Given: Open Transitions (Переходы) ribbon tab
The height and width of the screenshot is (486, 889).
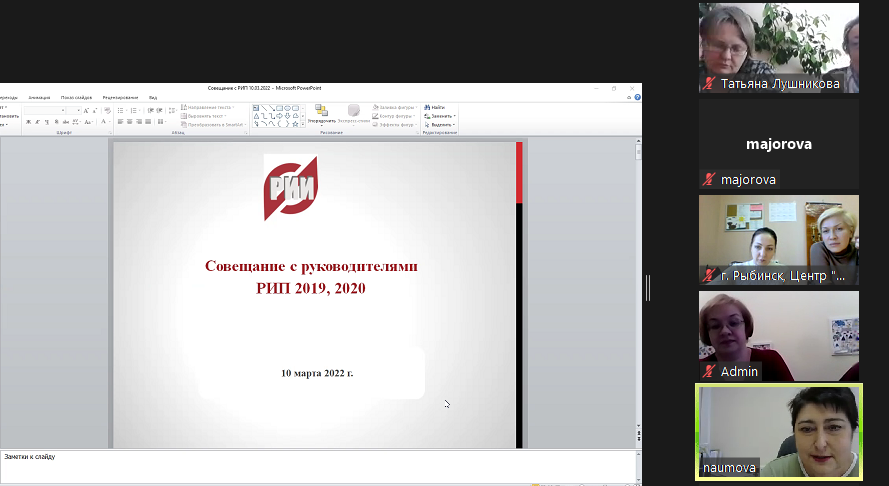Looking at the screenshot, I should 8,98.
